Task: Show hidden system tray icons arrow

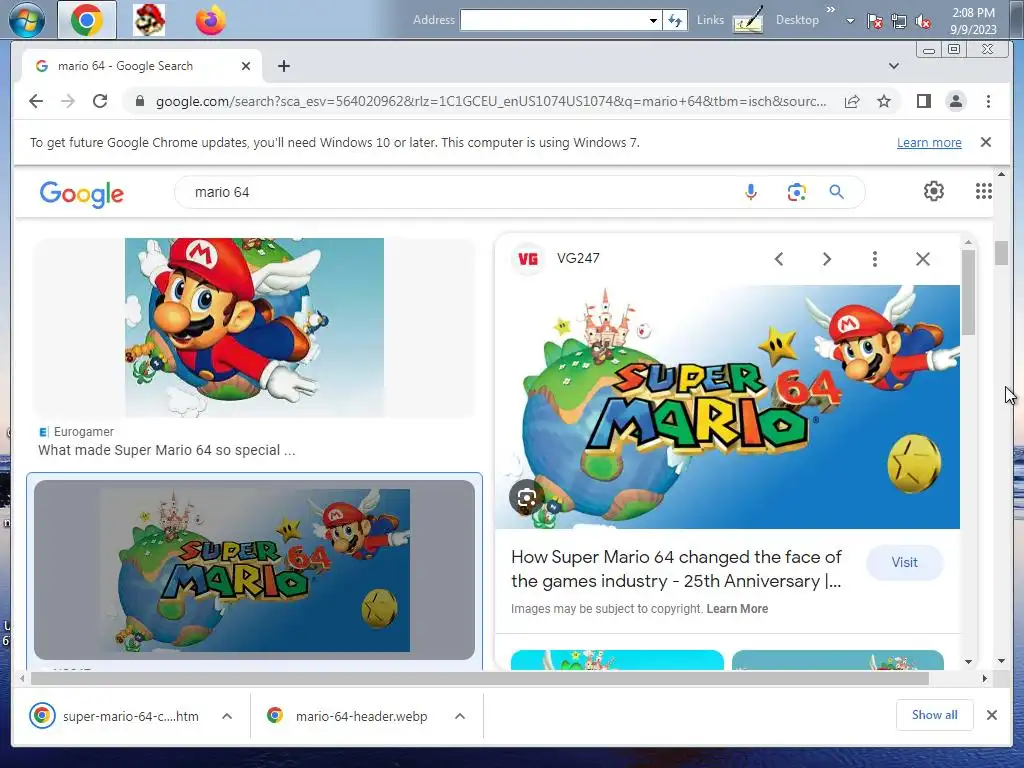Action: click(x=850, y=21)
